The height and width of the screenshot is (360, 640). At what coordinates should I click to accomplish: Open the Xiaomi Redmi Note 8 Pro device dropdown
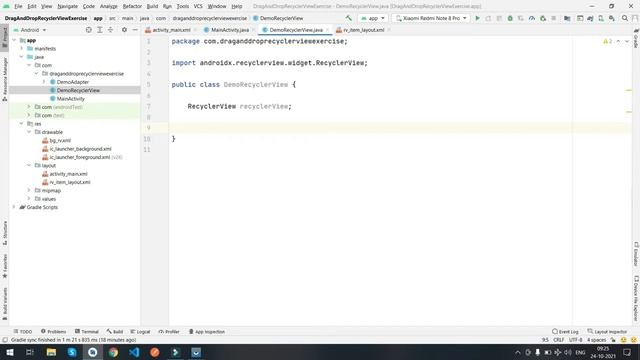(x=431, y=18)
